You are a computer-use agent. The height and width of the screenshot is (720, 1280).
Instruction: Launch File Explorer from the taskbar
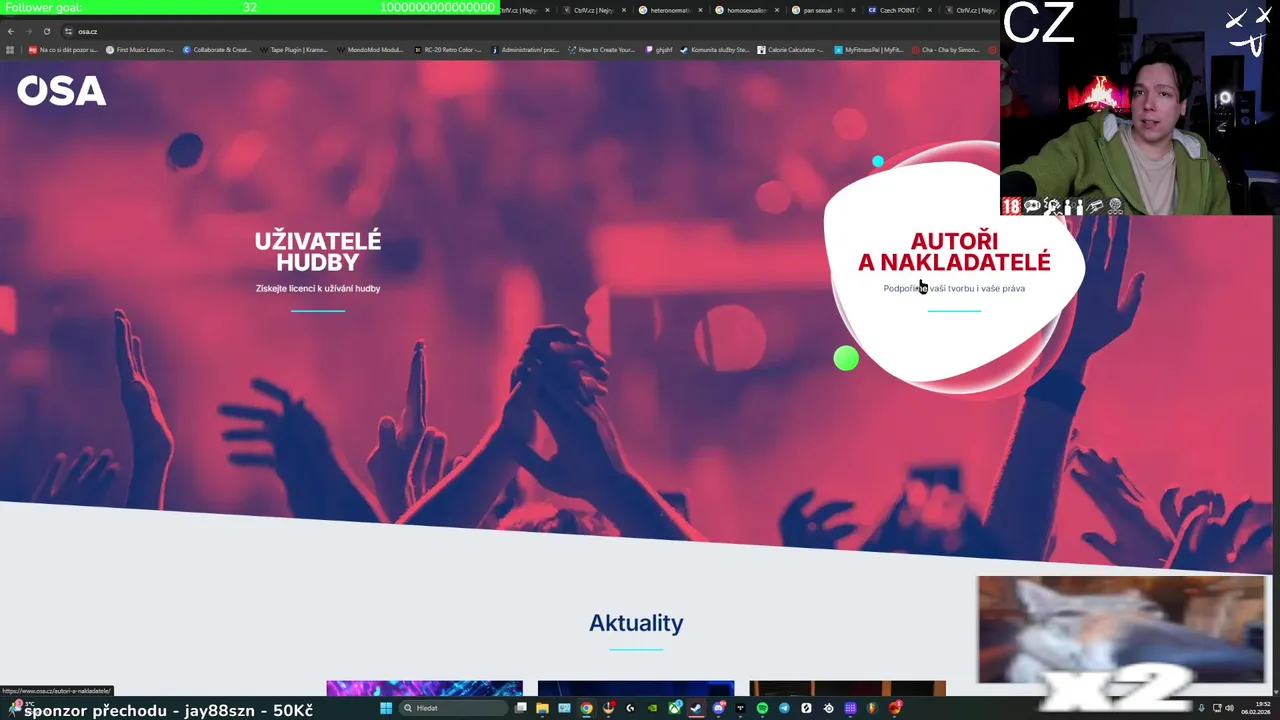[x=542, y=708]
